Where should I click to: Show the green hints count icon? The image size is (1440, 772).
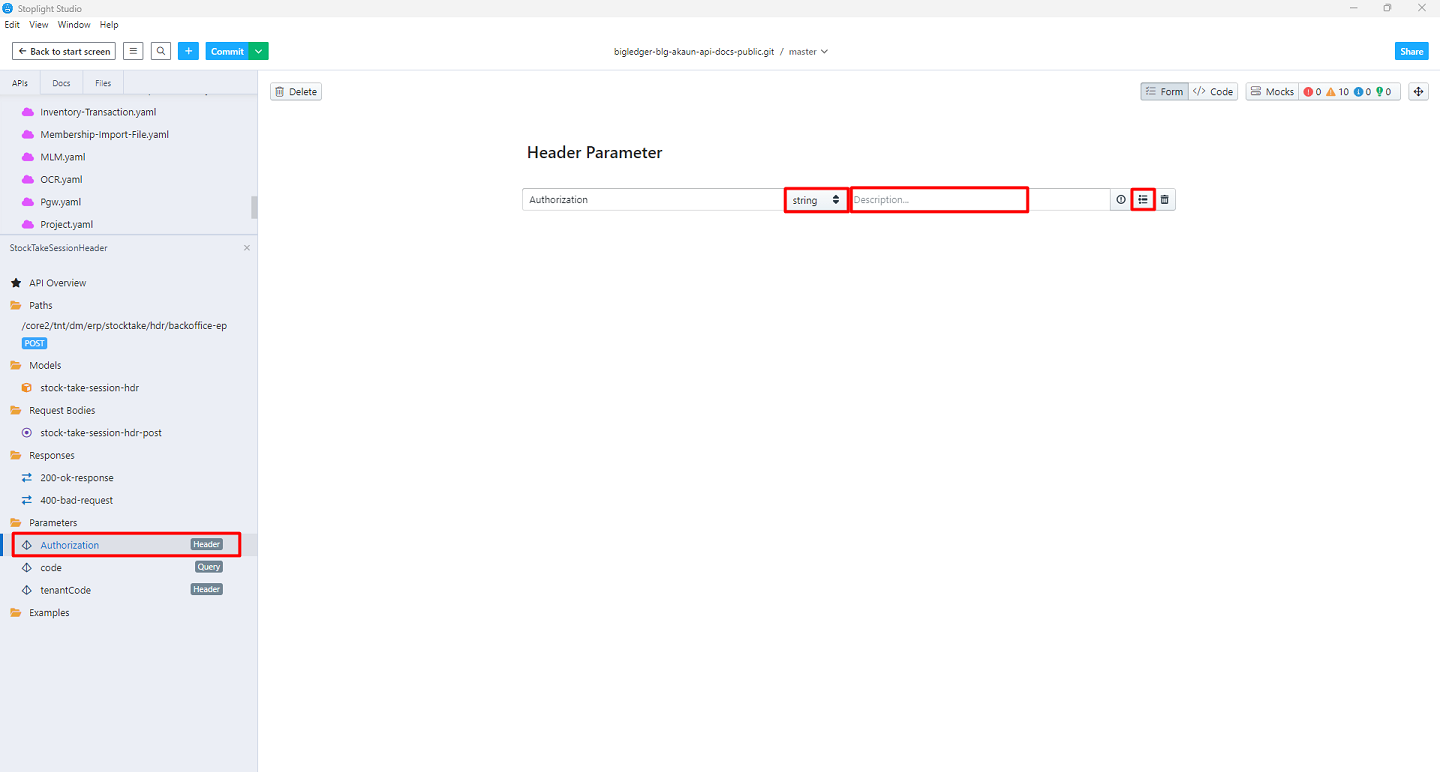[x=1385, y=92]
